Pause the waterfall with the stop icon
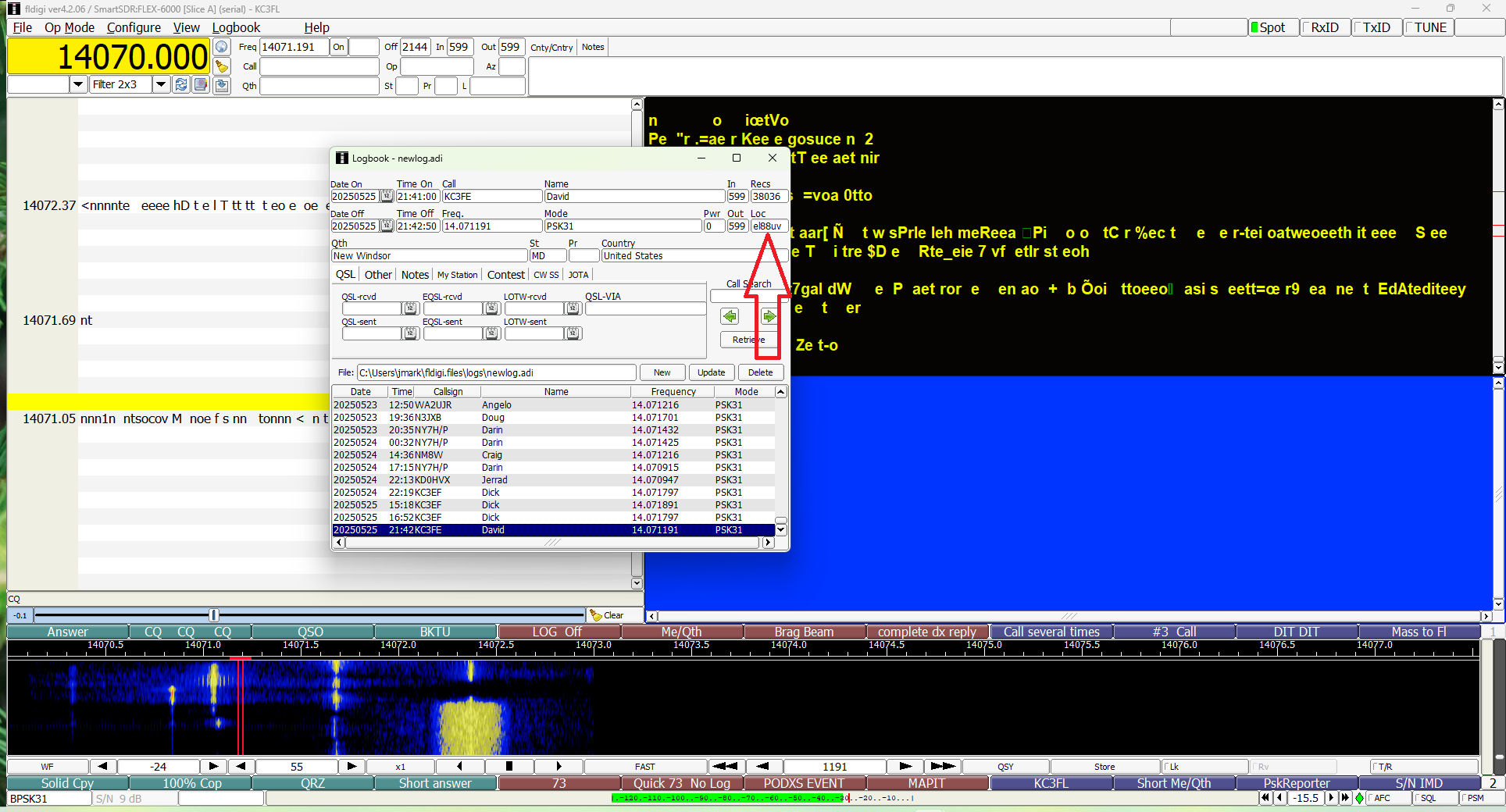 click(509, 767)
